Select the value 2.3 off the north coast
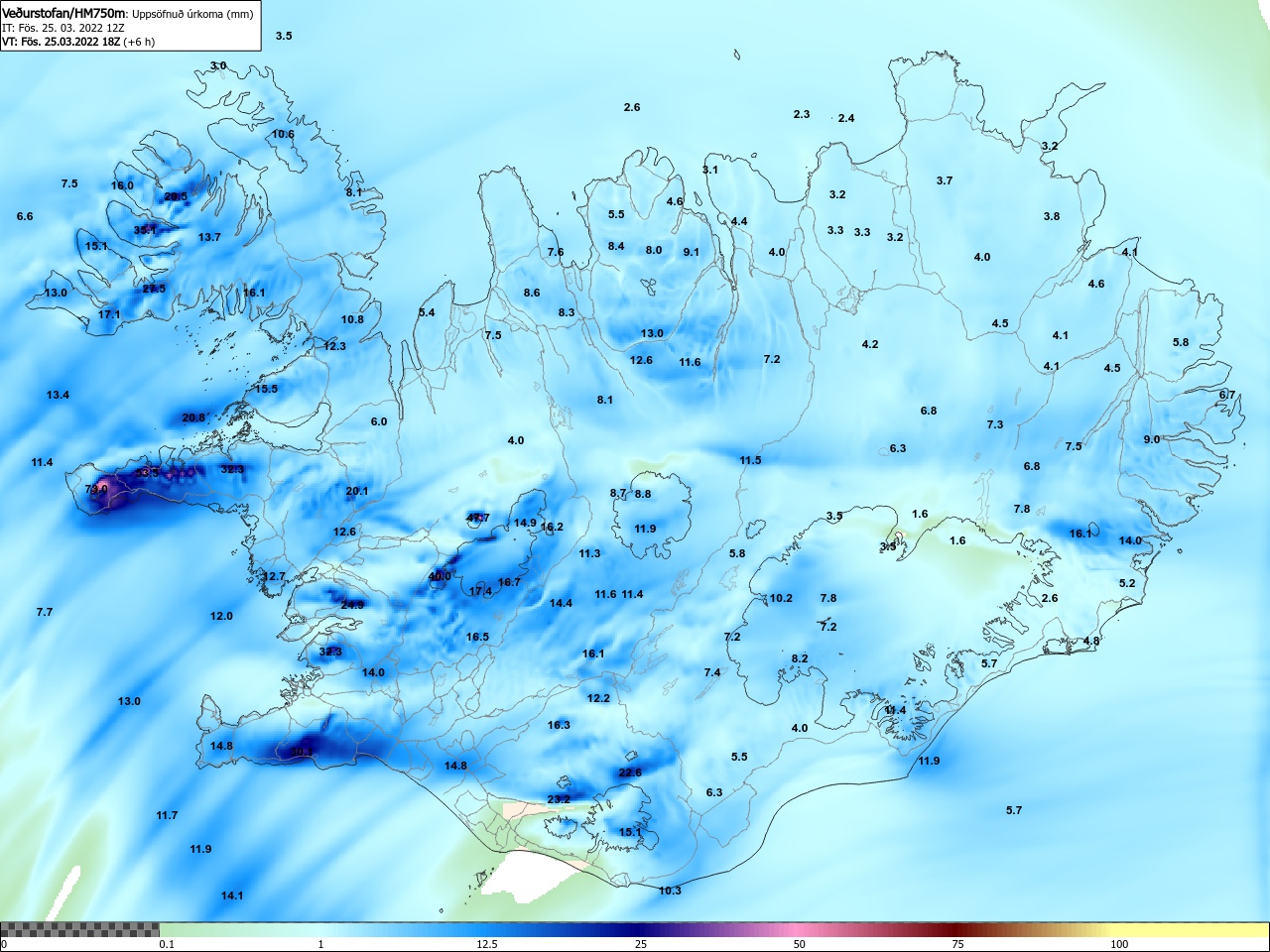1270x952 pixels. [x=802, y=115]
